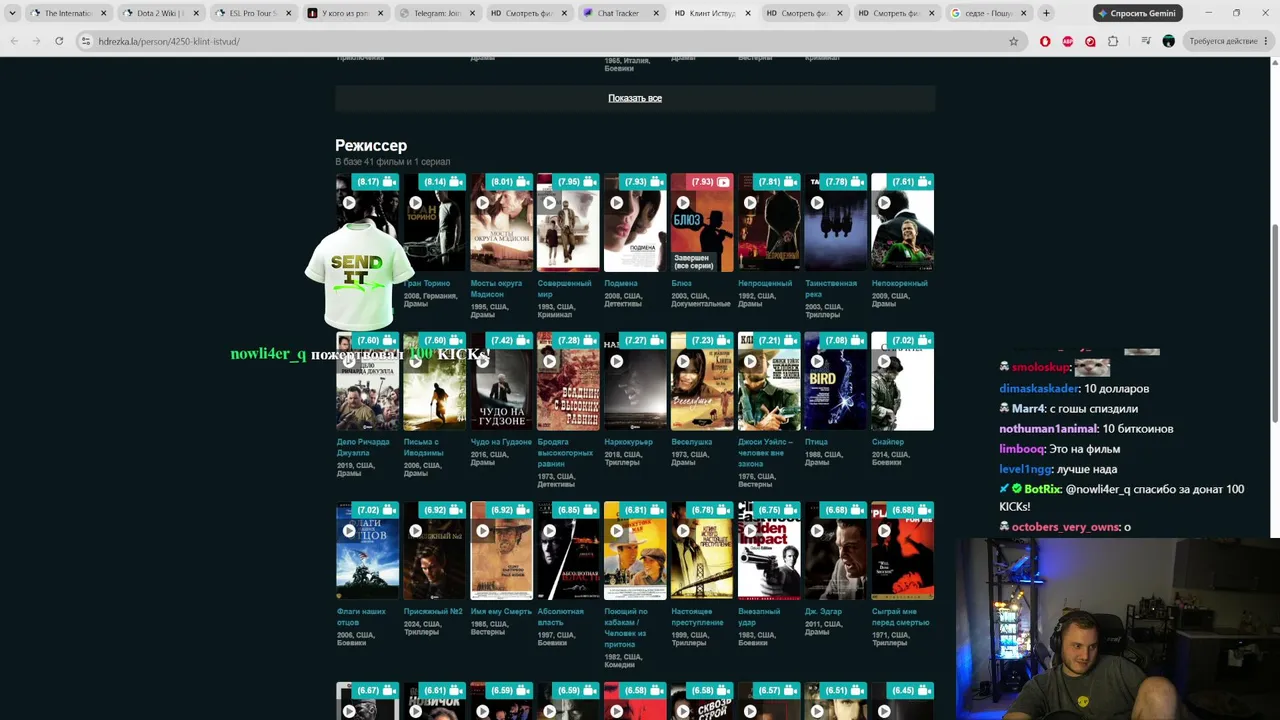Switch to the Chat Tracker tab
The image size is (1280, 720).
(620, 13)
